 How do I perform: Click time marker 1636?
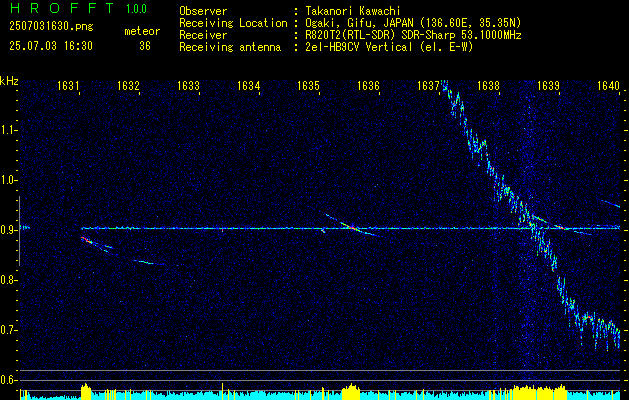point(368,85)
